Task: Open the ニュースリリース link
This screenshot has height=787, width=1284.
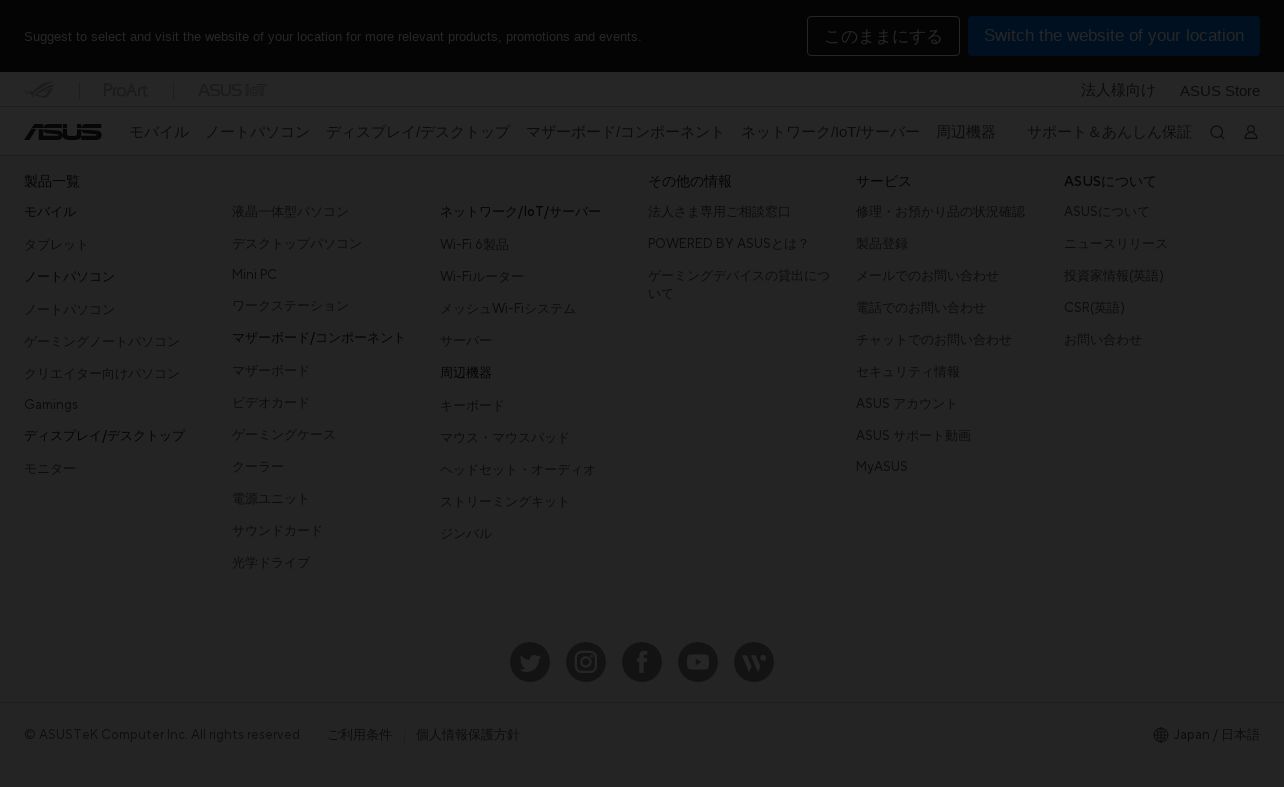Action: (x=1116, y=244)
